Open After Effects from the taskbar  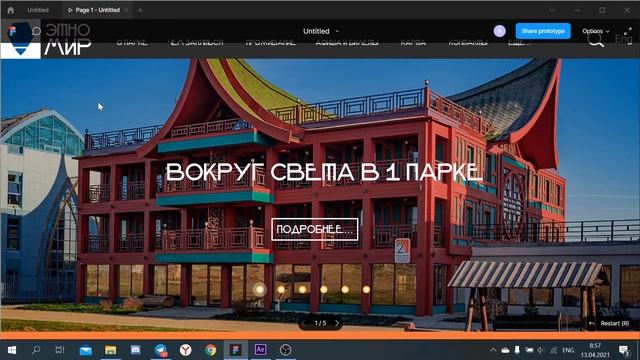(x=260, y=350)
